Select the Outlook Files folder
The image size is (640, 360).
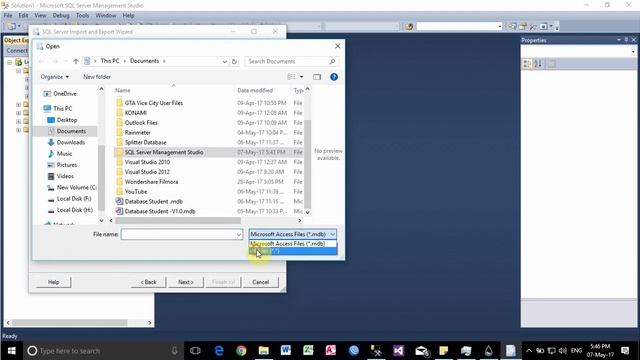coord(141,122)
